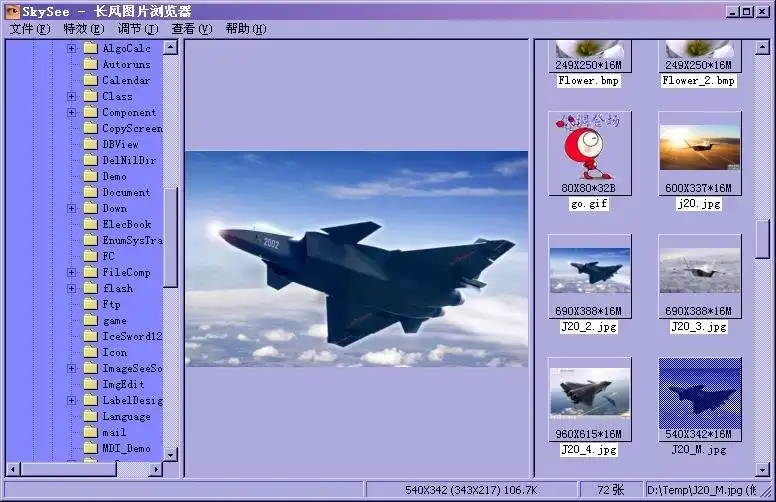Click the Autoruns folder icon
The width and height of the screenshot is (776, 502).
tap(91, 64)
